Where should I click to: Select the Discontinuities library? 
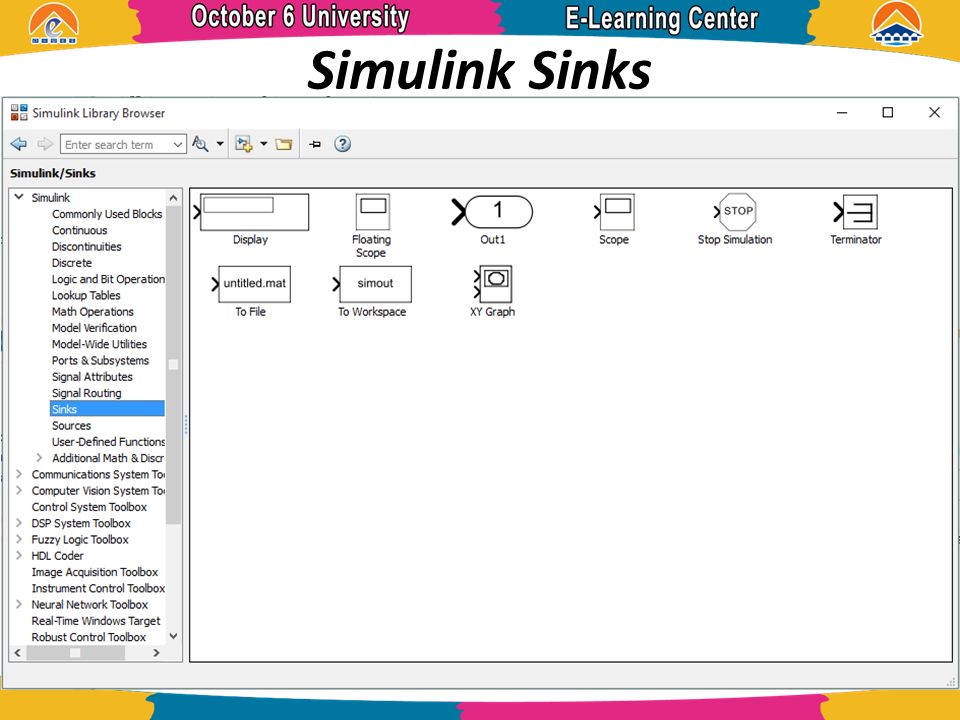[x=86, y=246]
